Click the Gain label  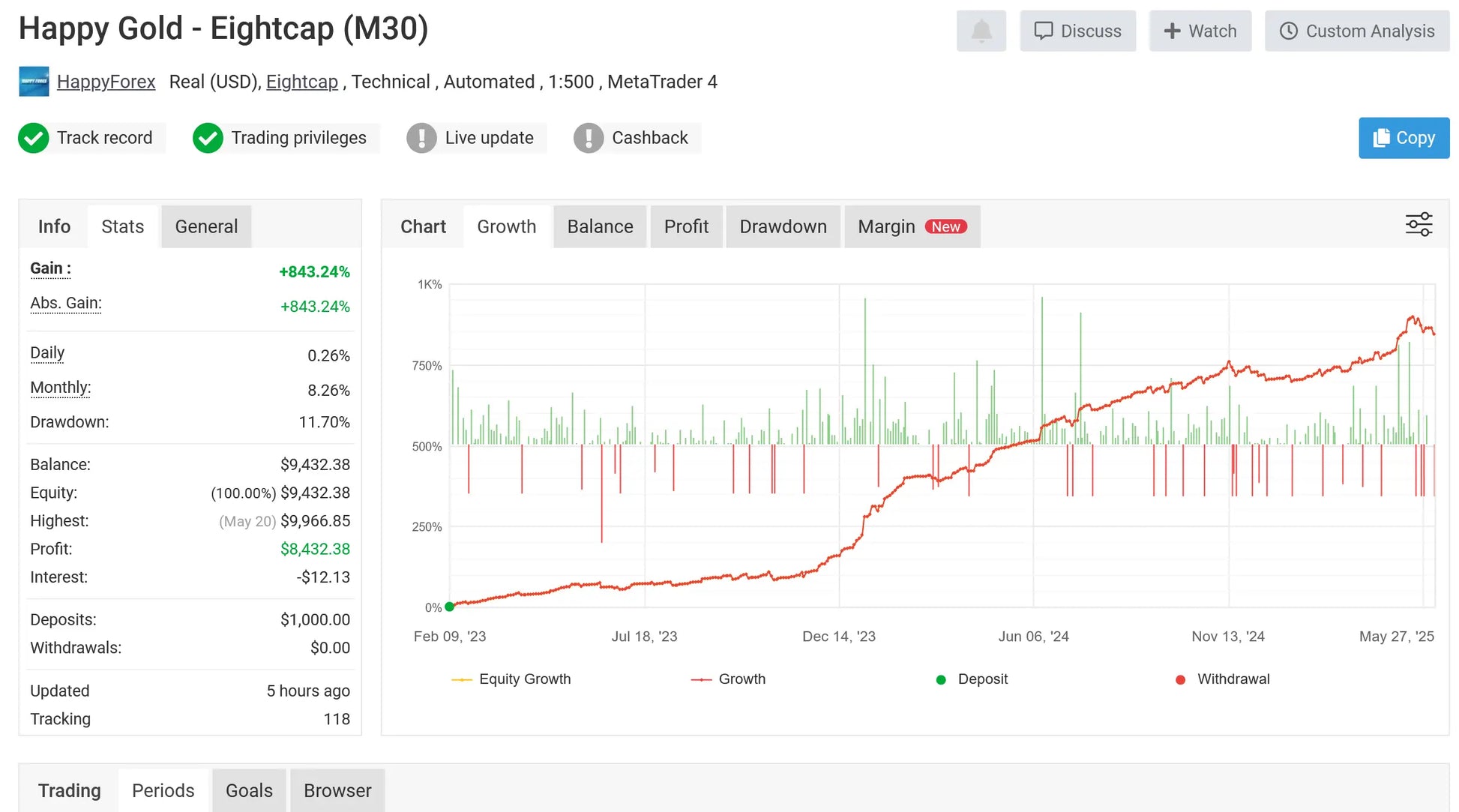click(x=50, y=268)
